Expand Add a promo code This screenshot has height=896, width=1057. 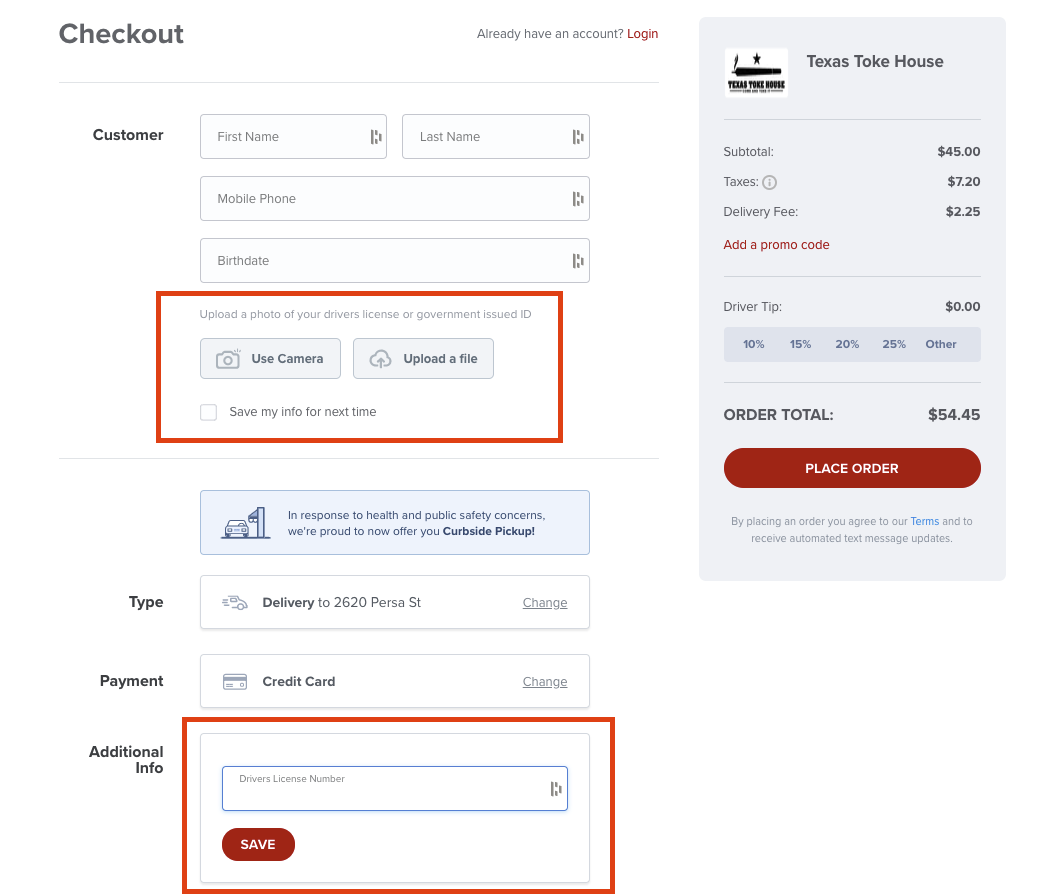[776, 245]
